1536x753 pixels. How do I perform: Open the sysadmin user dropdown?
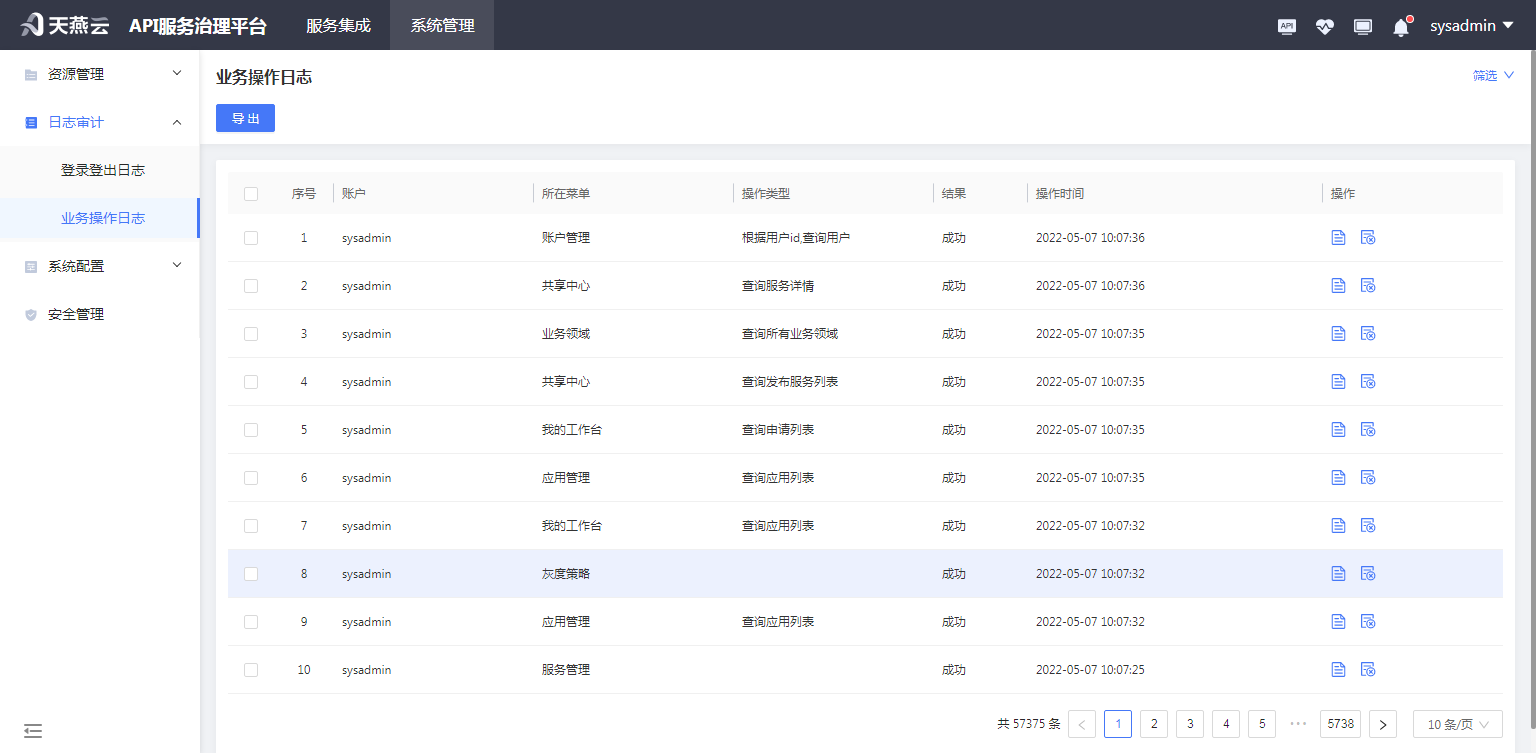(1470, 25)
